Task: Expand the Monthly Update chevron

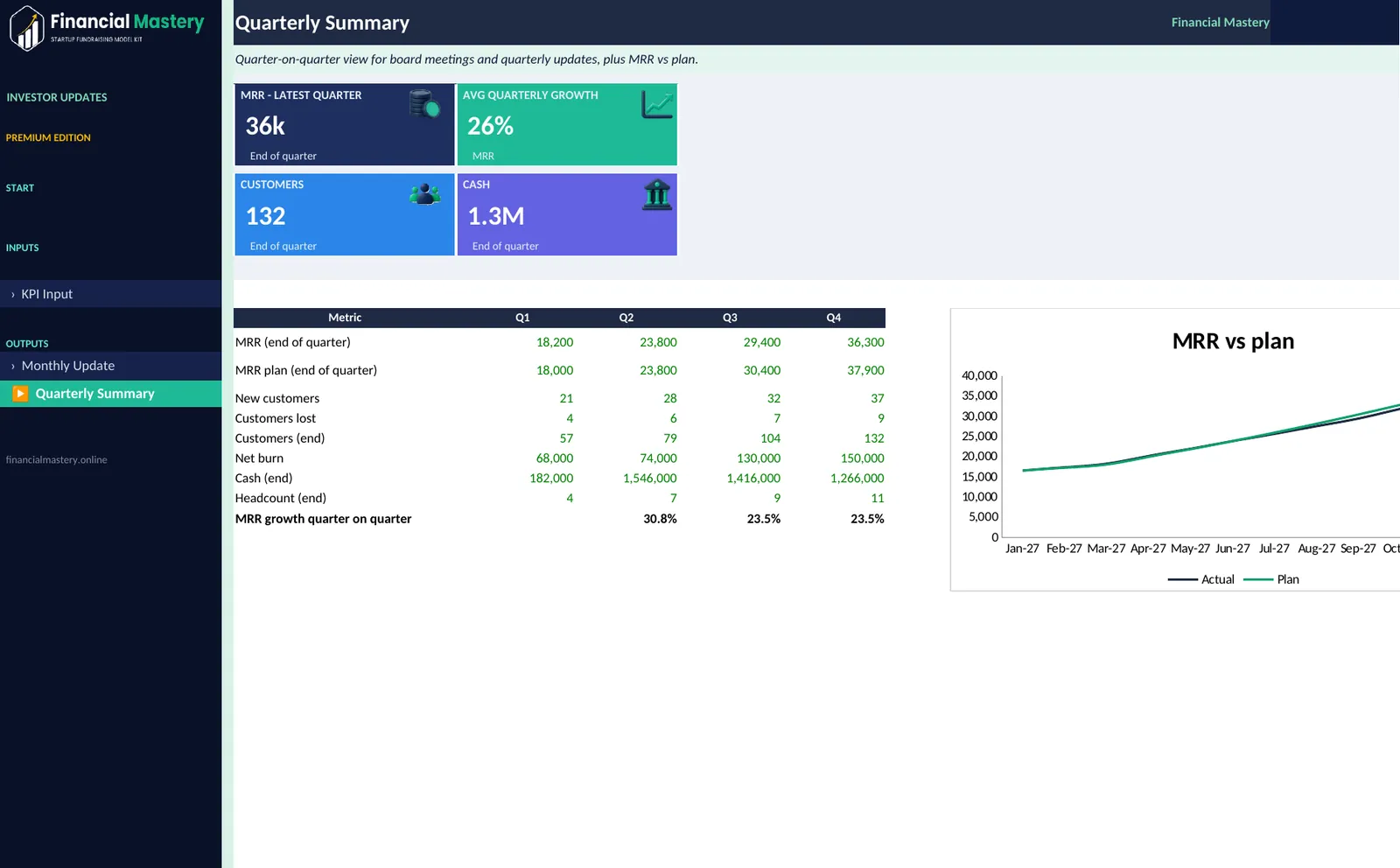Action: pos(12,367)
